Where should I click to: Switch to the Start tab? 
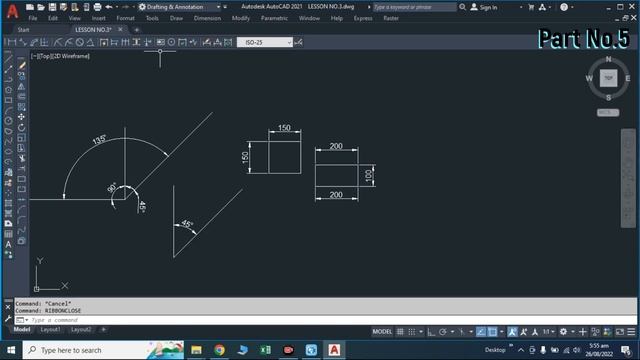click(23, 30)
